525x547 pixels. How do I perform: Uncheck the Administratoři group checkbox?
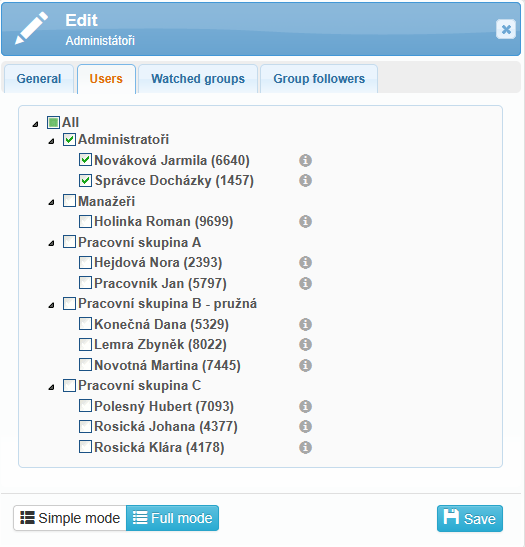click(x=69, y=140)
